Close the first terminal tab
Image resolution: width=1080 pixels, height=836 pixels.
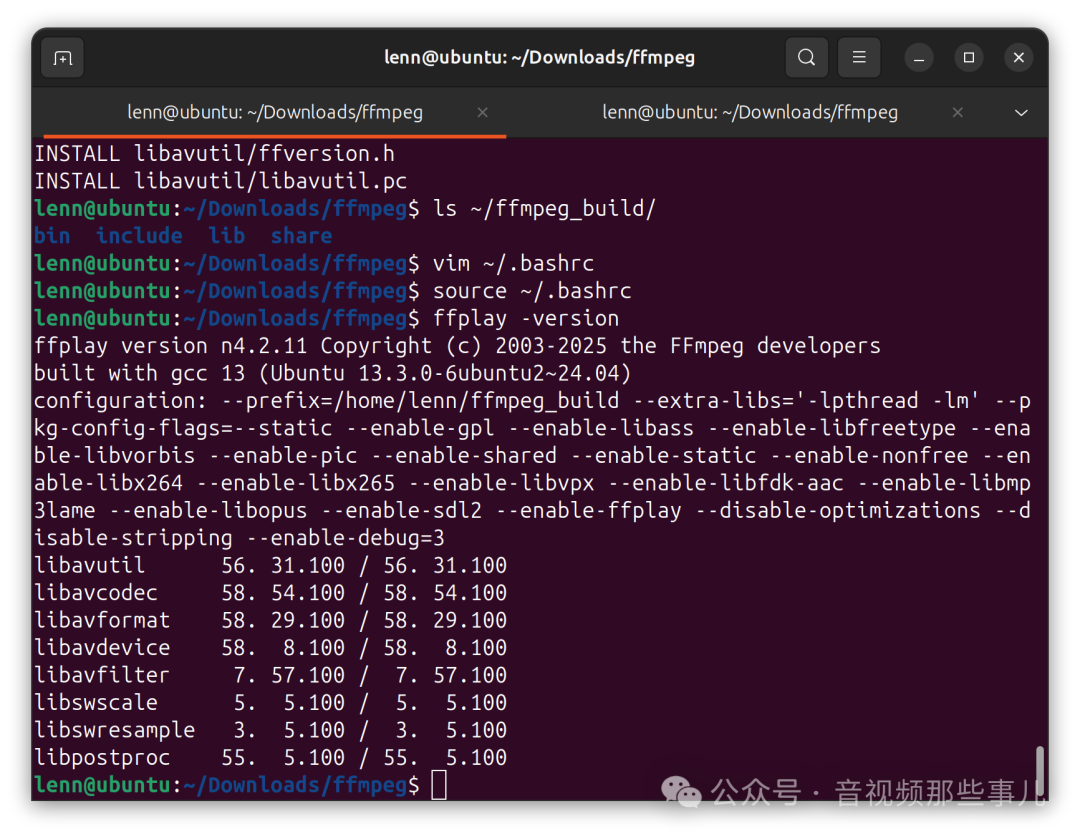[482, 112]
